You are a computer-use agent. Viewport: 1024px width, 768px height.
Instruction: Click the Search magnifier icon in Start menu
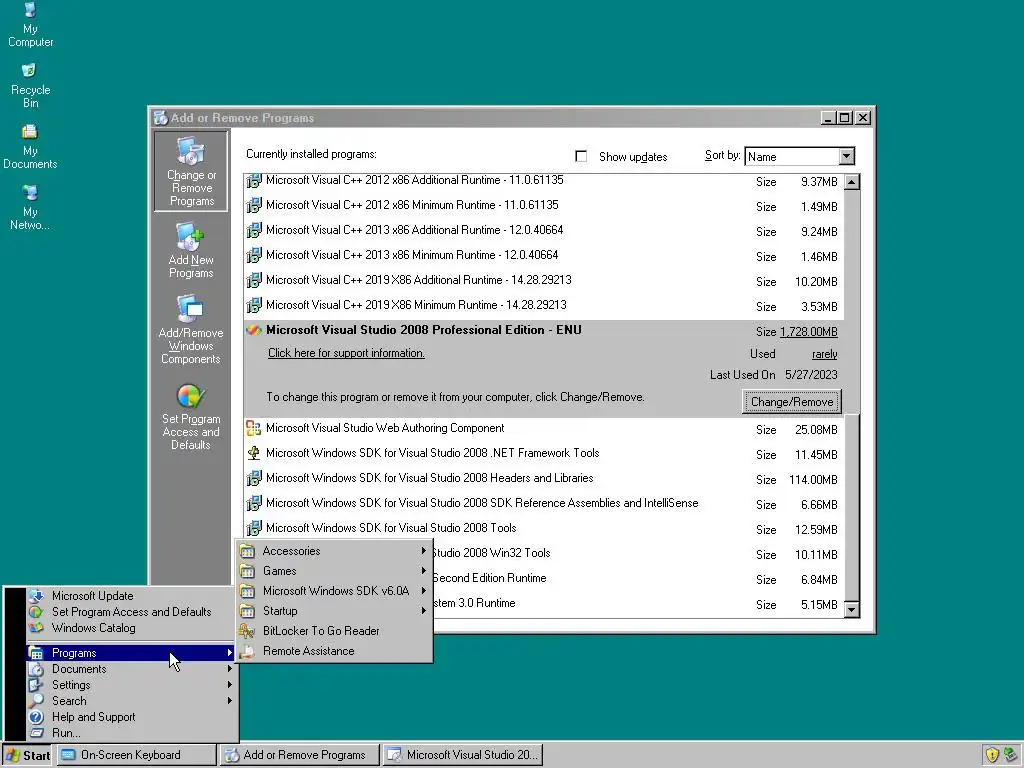[36, 701]
